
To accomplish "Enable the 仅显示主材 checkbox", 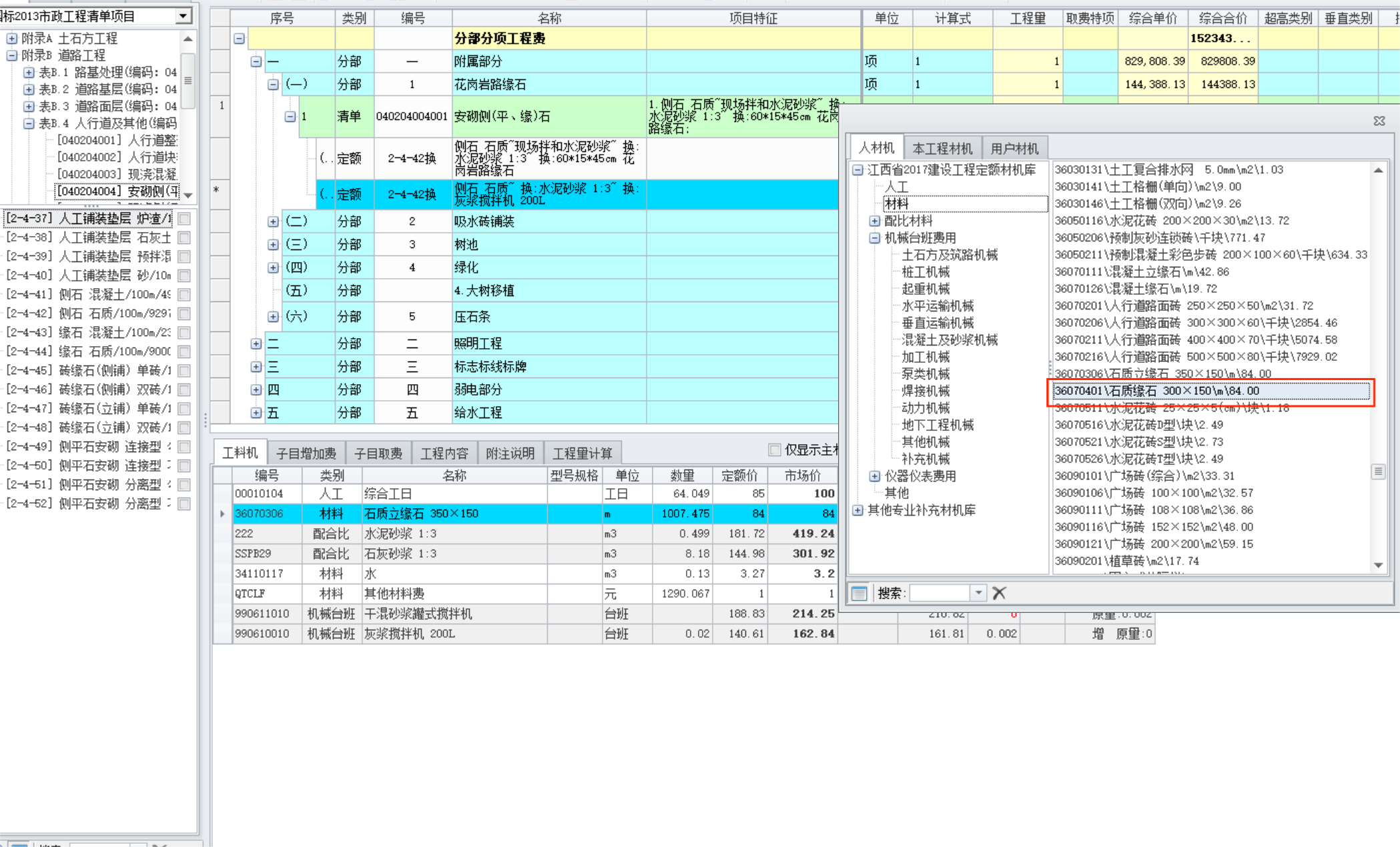I will [x=775, y=450].
